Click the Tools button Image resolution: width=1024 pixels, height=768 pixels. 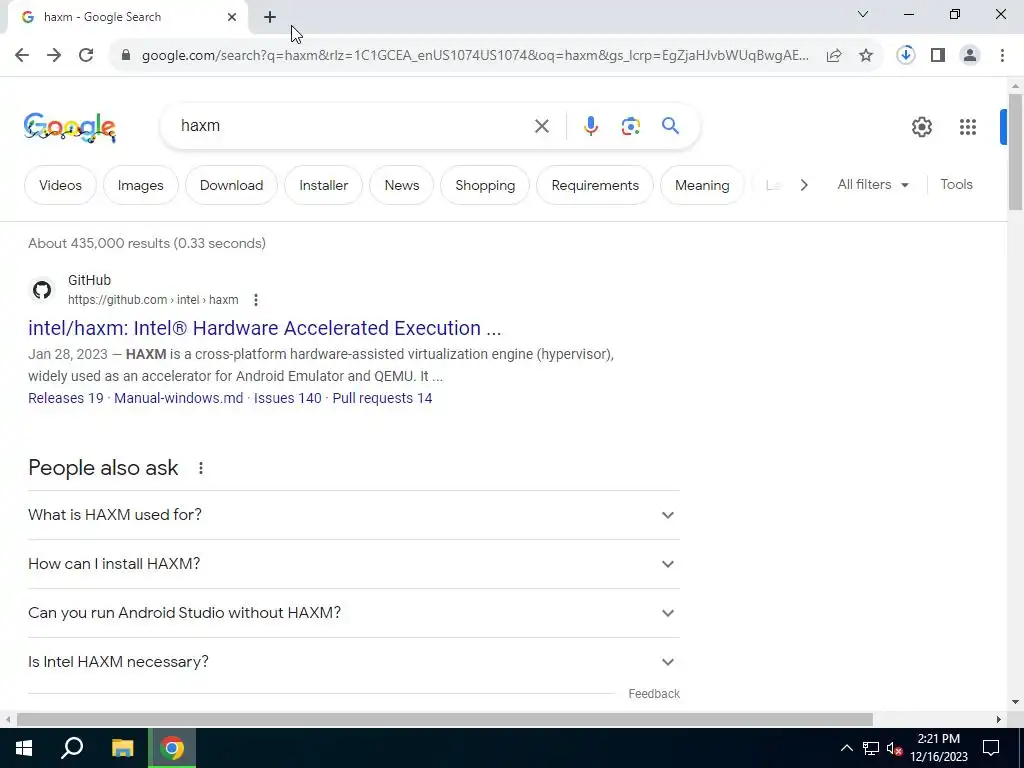point(957,185)
